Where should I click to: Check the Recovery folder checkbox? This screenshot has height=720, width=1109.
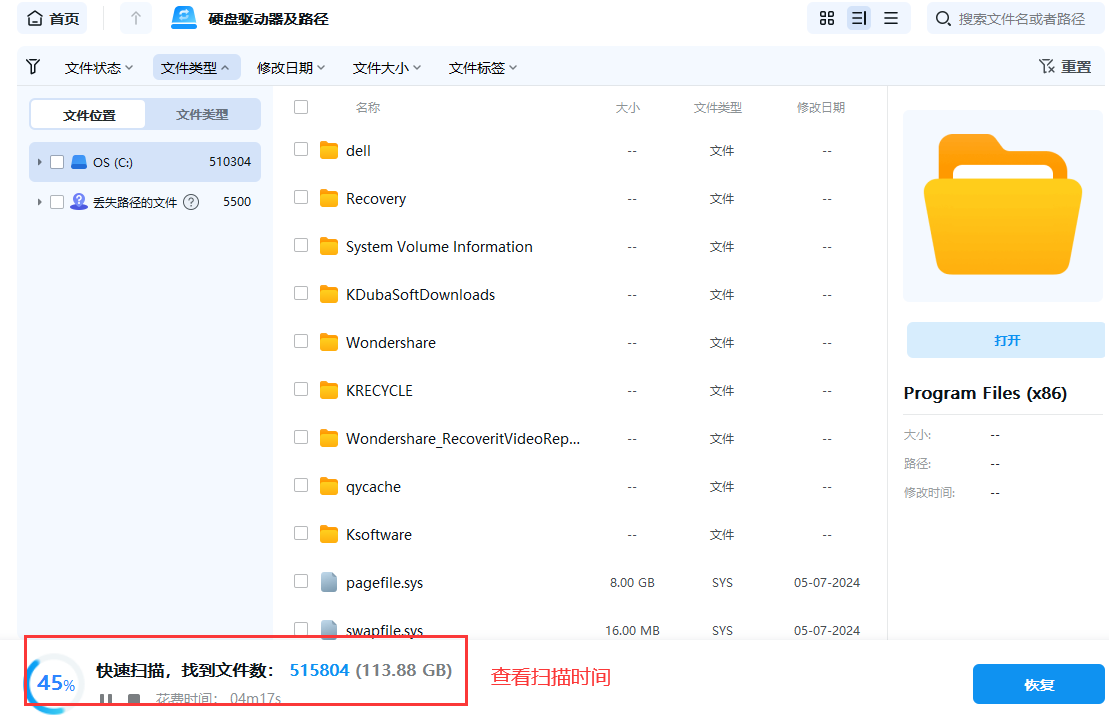point(301,198)
